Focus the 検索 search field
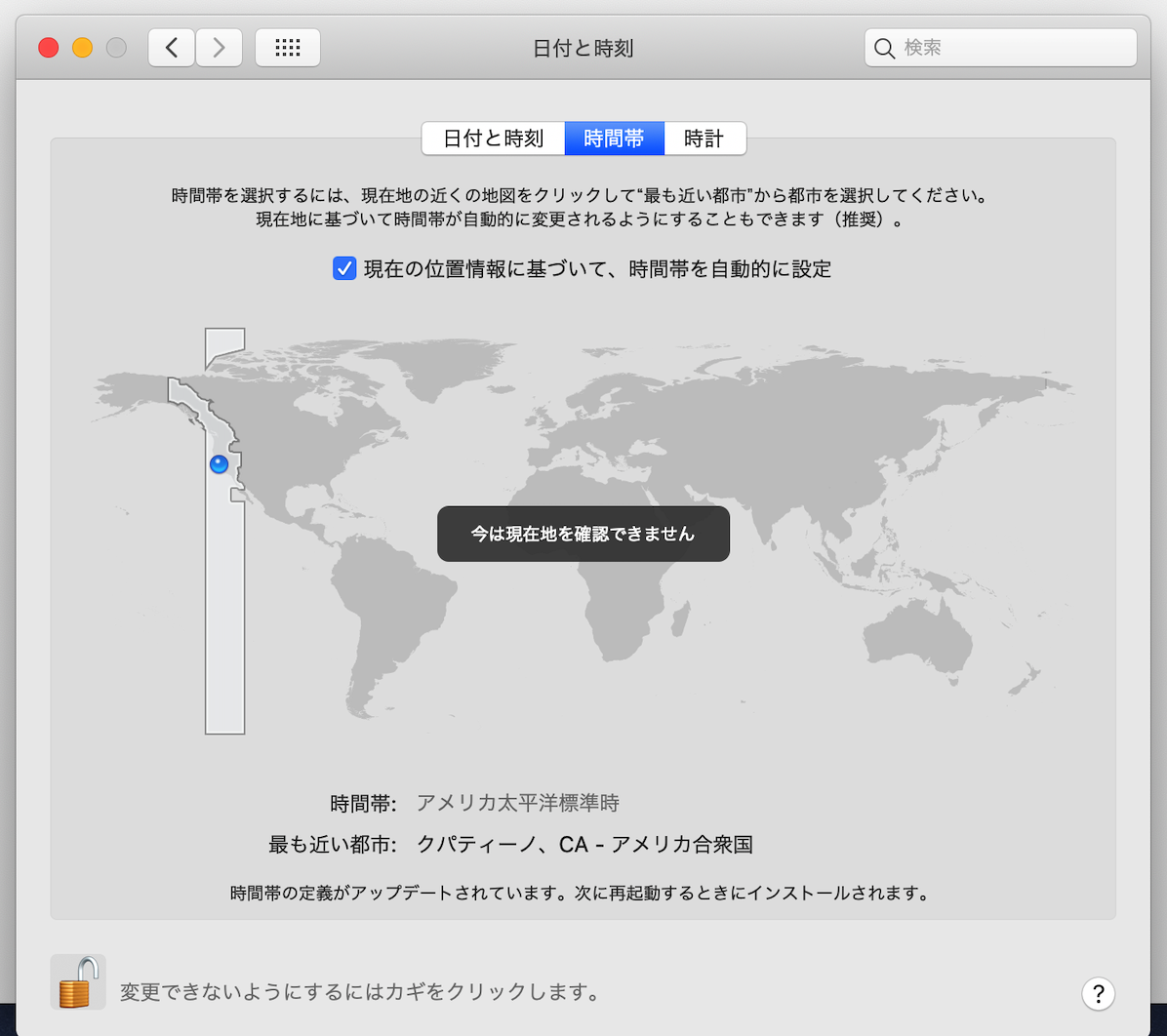 tap(1010, 48)
